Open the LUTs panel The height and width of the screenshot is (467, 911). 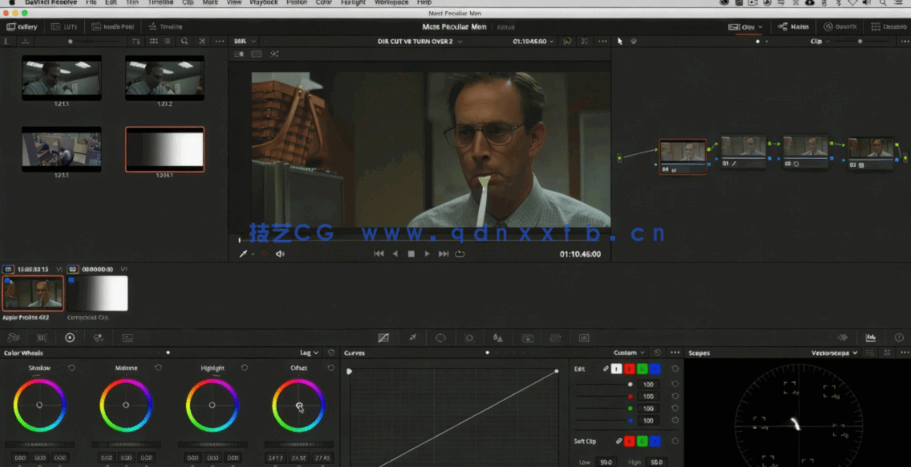64,27
